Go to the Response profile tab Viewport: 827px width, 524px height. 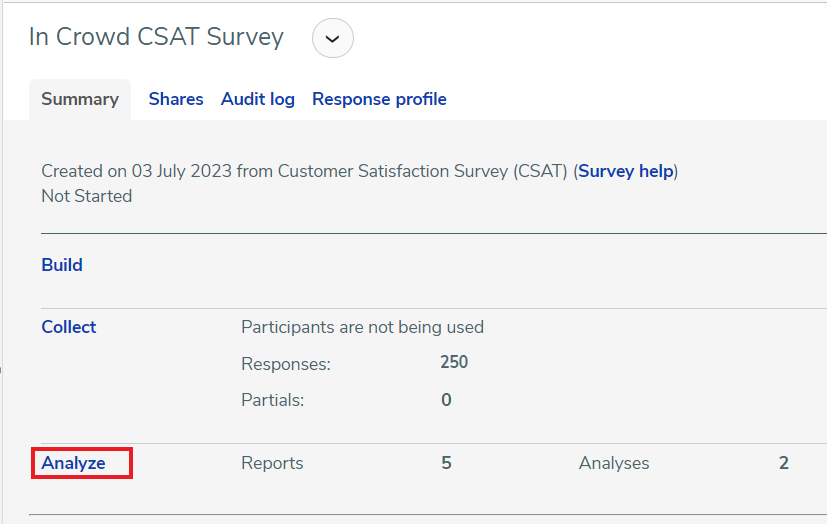pyautogui.click(x=379, y=99)
